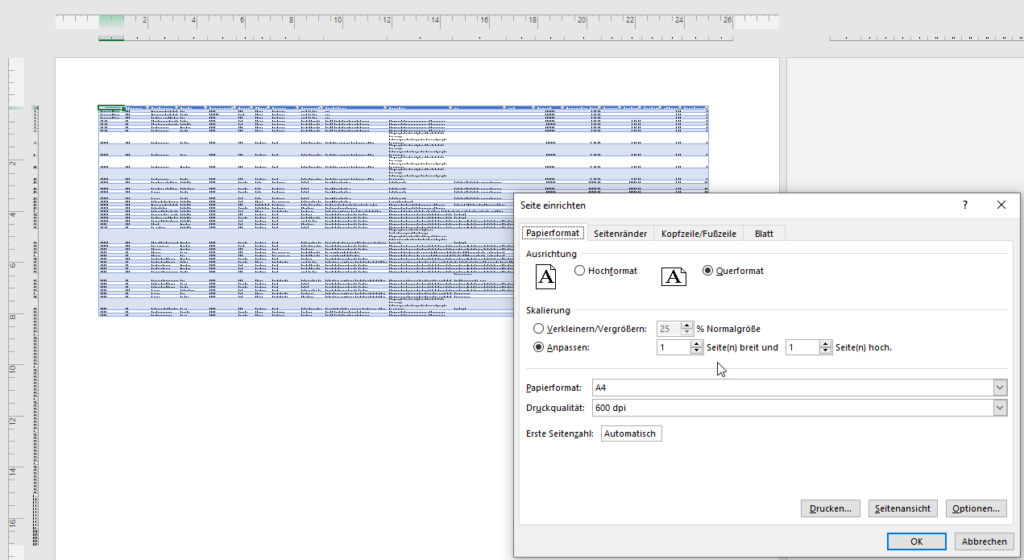The image size is (1024, 560).
Task: Switch to the Seitenränder tab
Action: pos(620,233)
